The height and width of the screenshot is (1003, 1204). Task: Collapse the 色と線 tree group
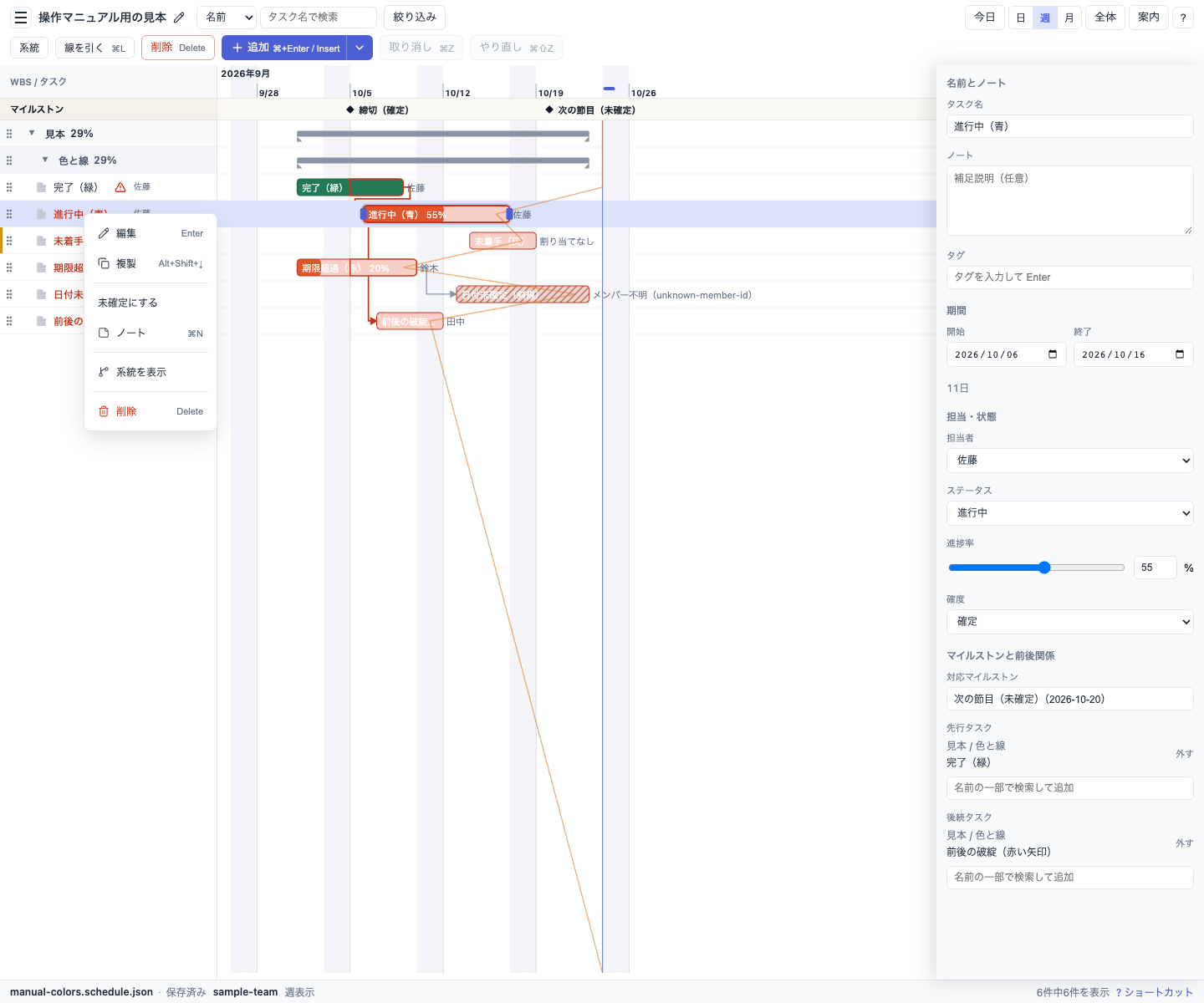point(45,160)
